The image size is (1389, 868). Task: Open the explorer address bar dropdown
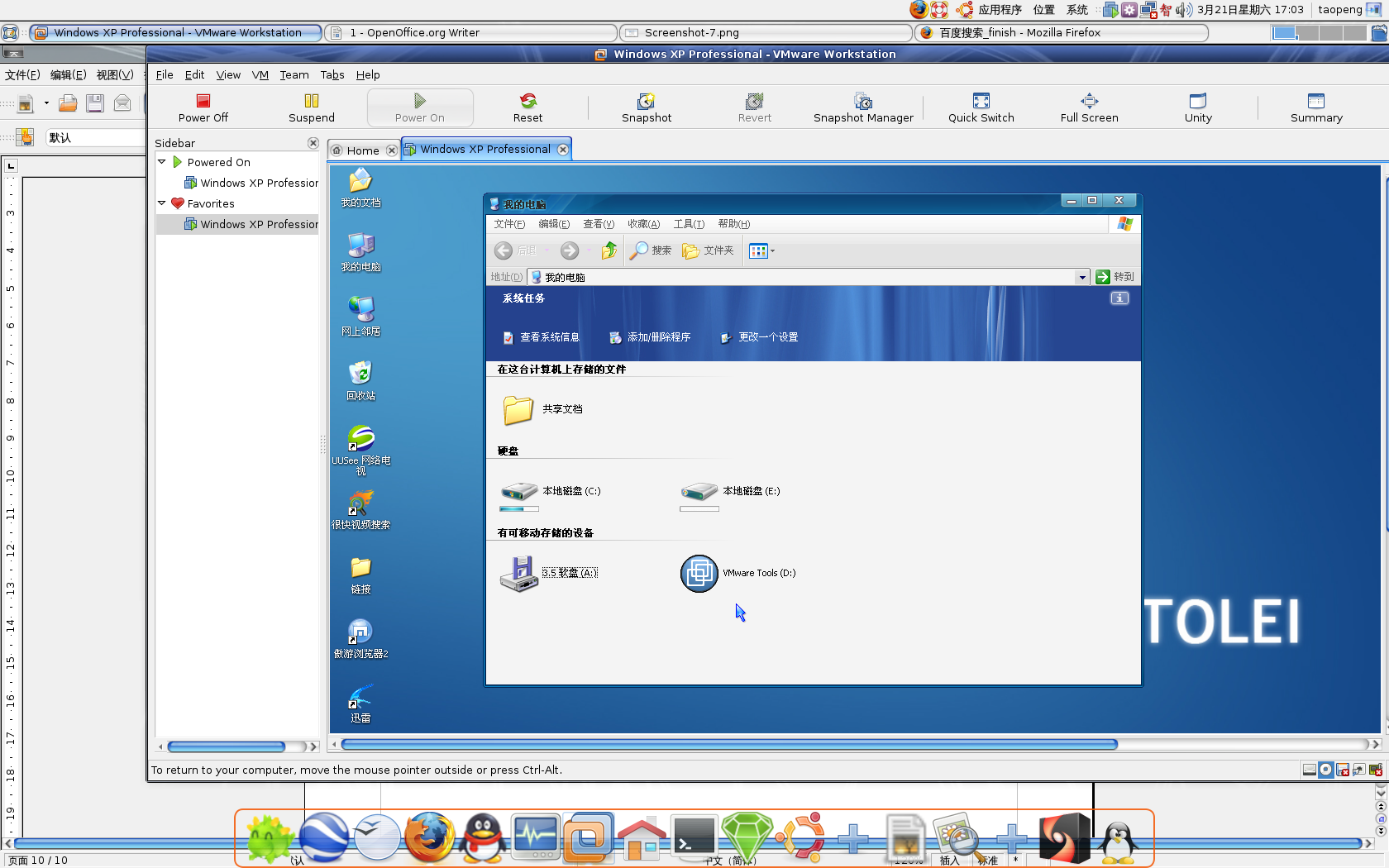click(x=1082, y=278)
